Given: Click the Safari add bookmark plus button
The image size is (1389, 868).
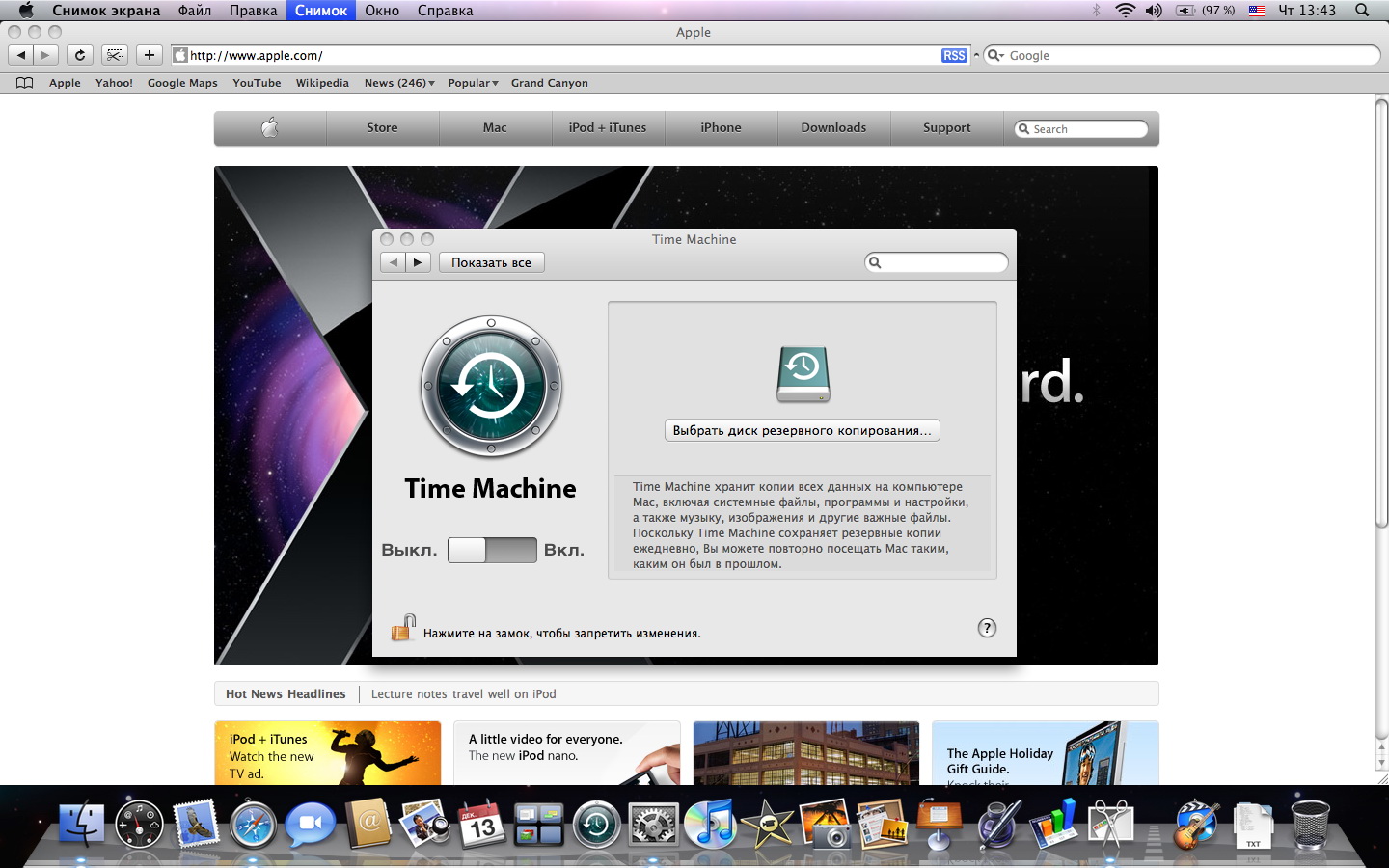Looking at the screenshot, I should pos(149,55).
